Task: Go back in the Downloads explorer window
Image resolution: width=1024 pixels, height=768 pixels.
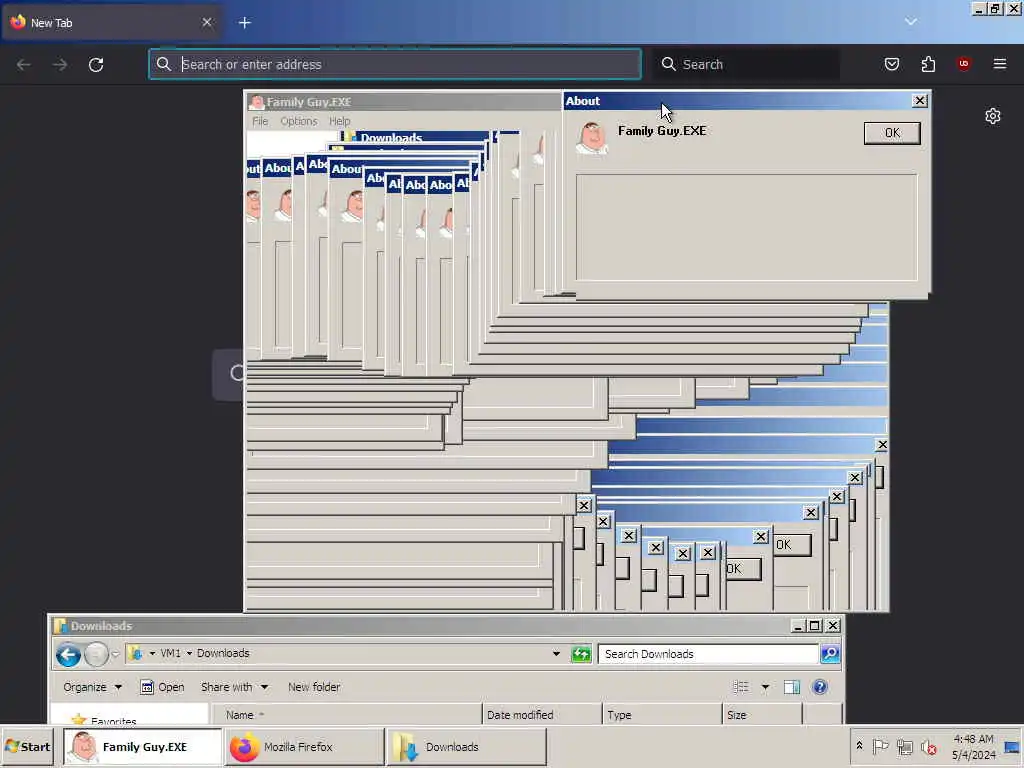Action: 69,654
